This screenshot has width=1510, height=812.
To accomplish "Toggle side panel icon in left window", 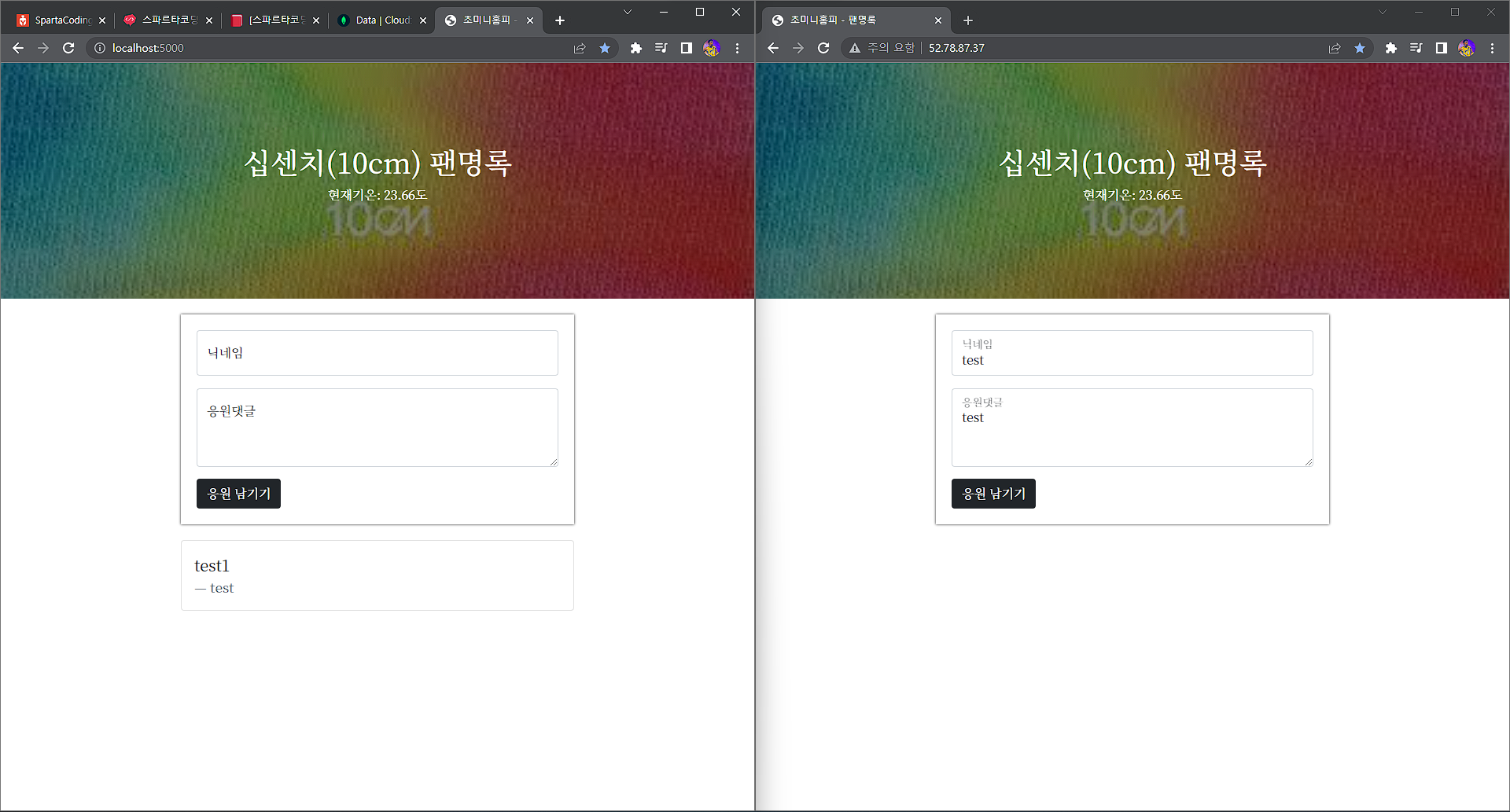I will pyautogui.click(x=687, y=48).
